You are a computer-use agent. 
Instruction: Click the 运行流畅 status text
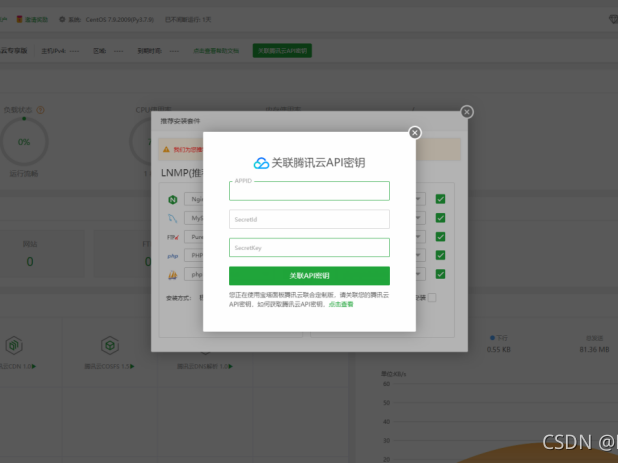(24, 174)
